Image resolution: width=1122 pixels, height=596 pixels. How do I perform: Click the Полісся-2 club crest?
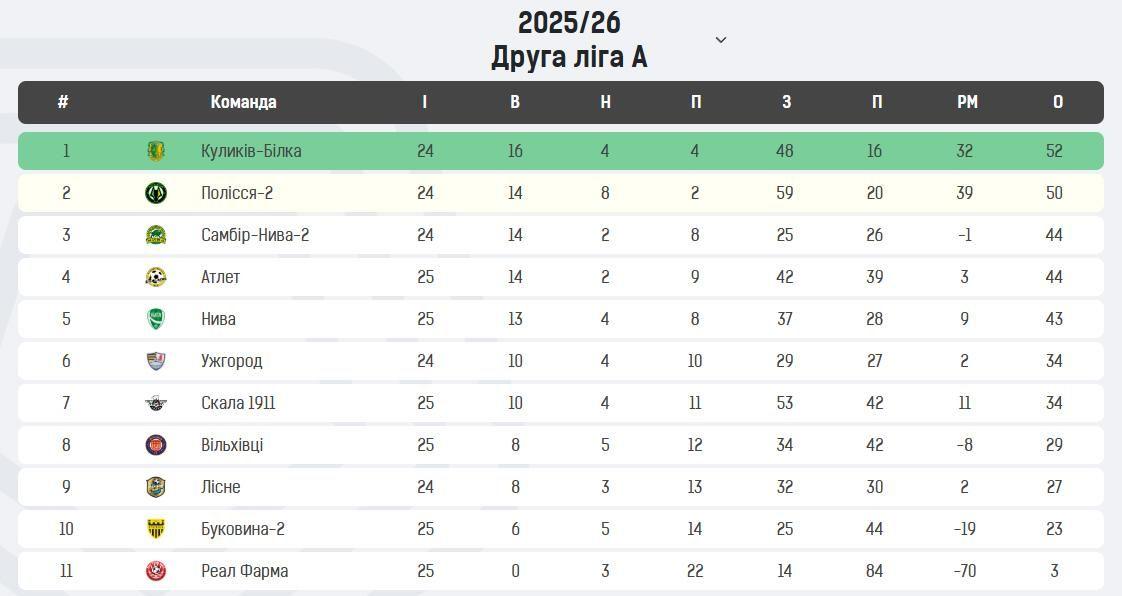point(156,193)
